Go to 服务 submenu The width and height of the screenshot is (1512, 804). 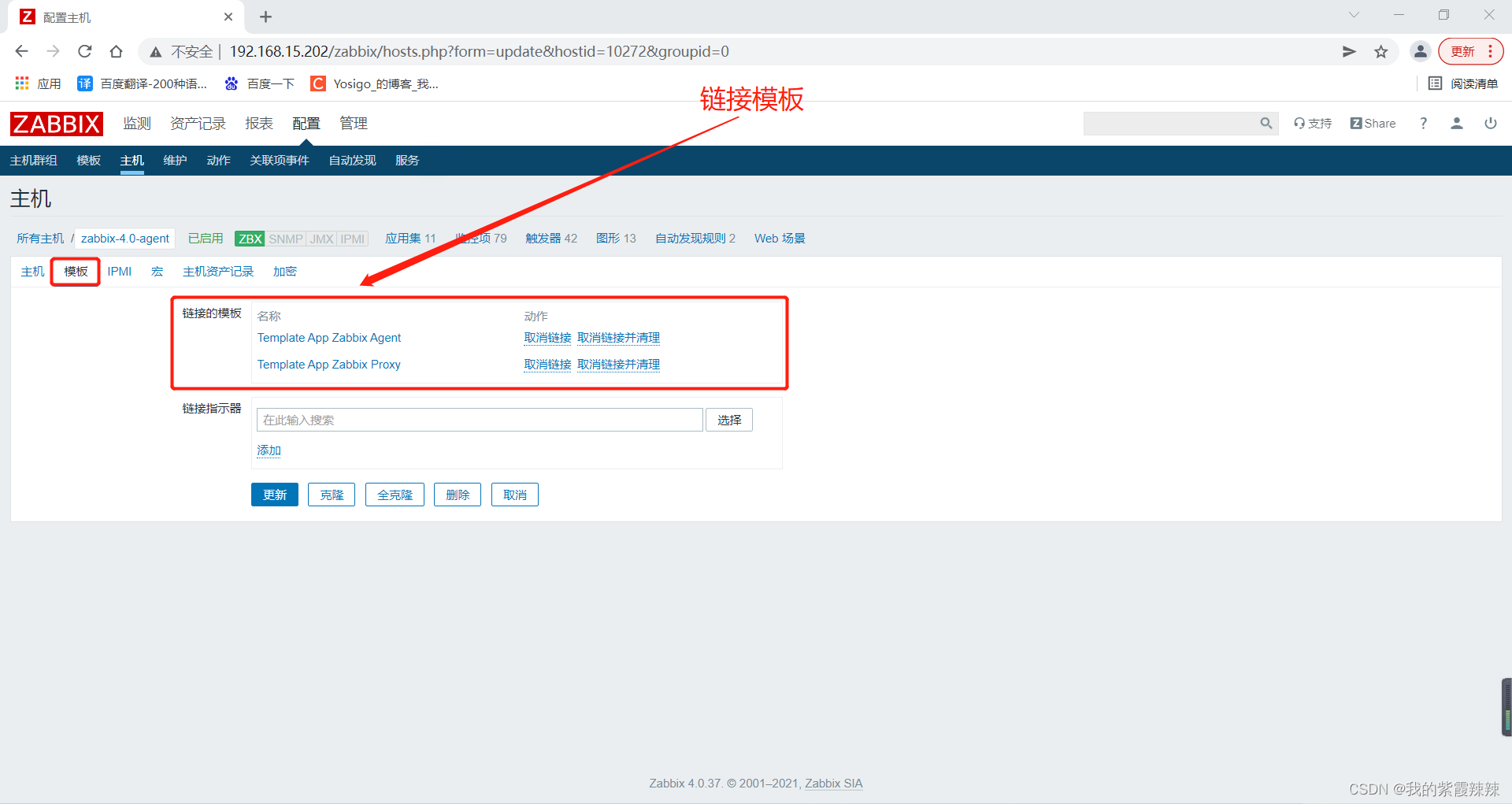pyautogui.click(x=407, y=161)
